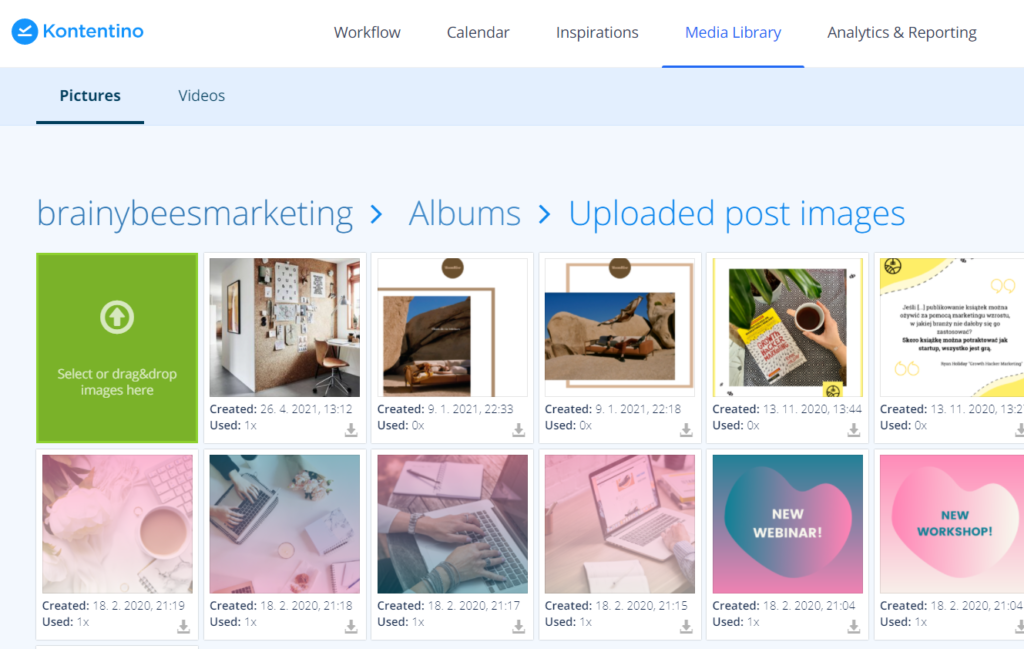Select the NEW WORKSHOP! image thumbnail
The image size is (1024, 649).
(950, 524)
